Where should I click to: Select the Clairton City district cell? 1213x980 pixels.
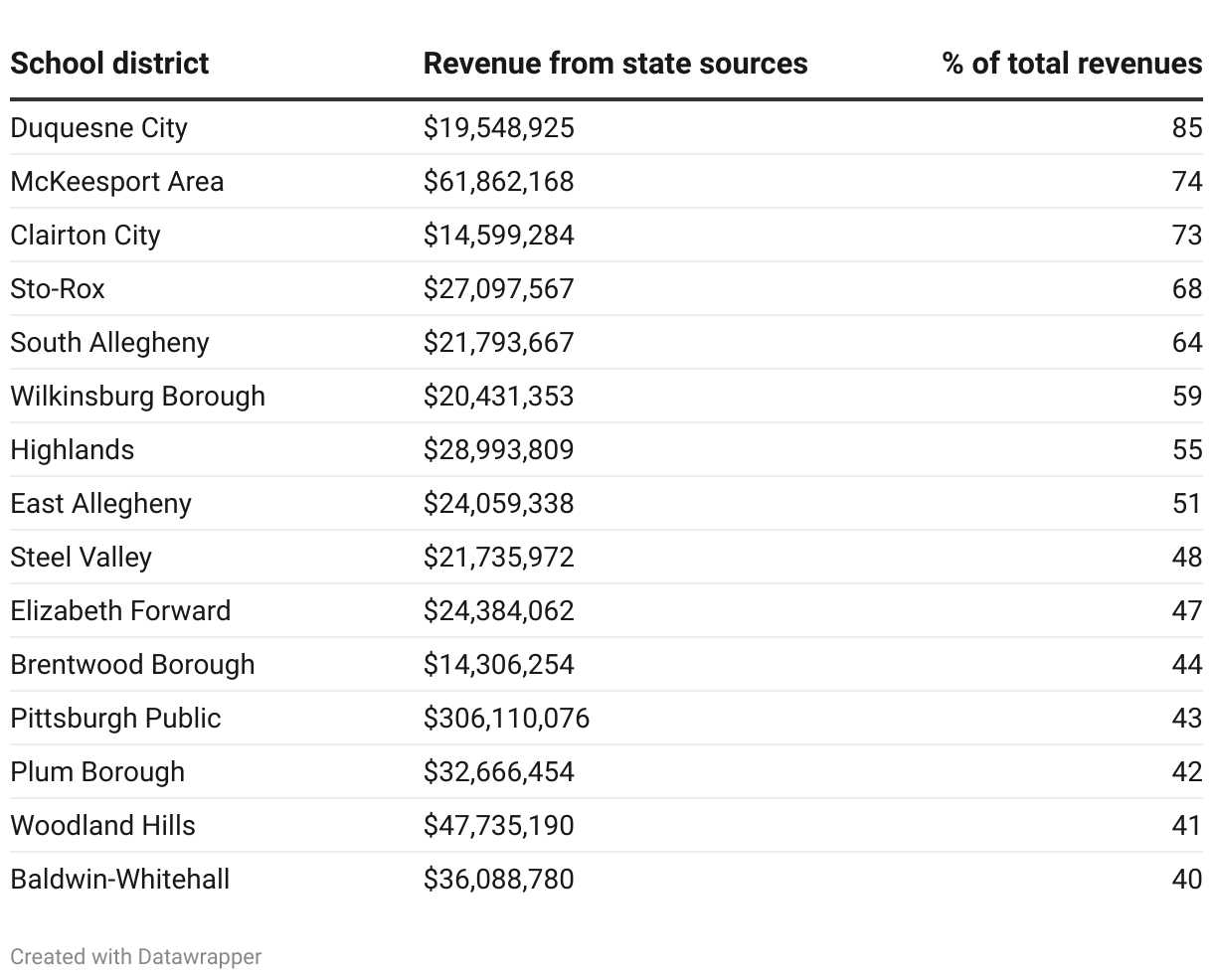(x=85, y=236)
